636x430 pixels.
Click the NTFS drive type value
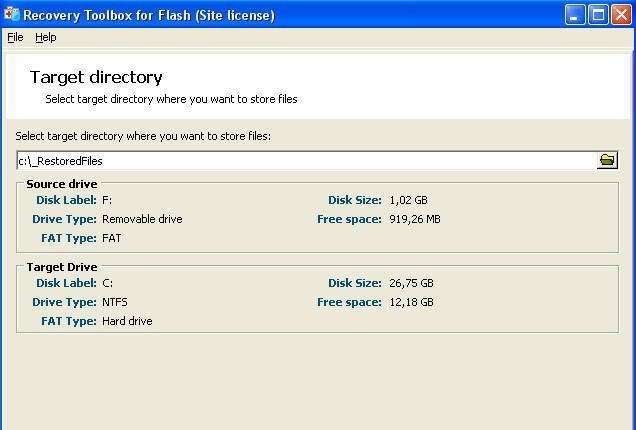click(x=115, y=302)
